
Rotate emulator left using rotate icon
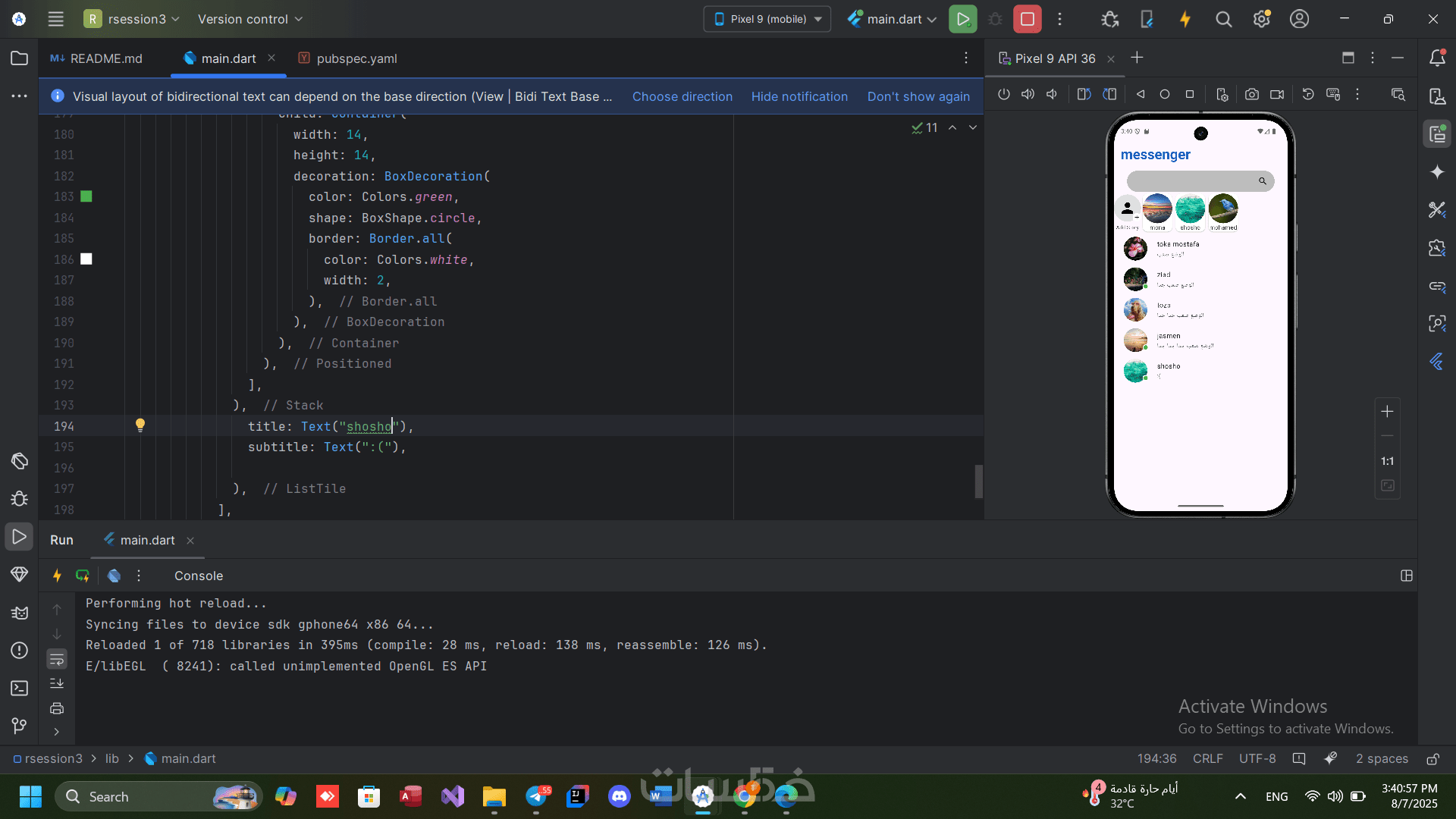(1084, 95)
